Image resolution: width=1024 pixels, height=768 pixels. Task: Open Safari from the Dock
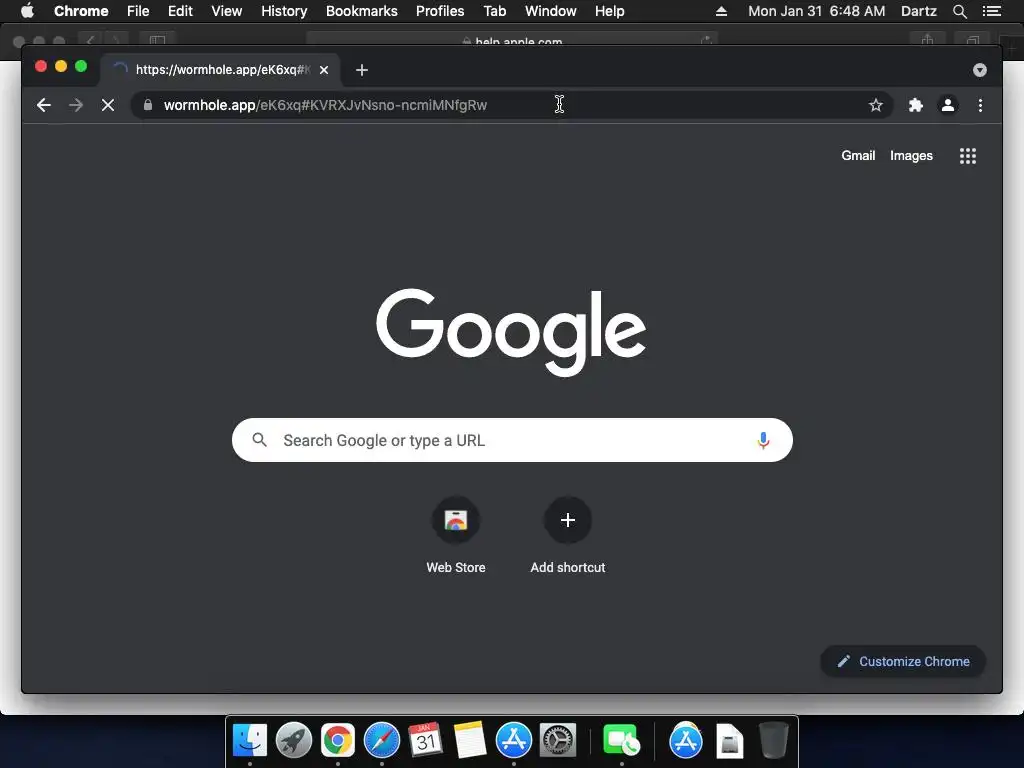tap(381, 741)
